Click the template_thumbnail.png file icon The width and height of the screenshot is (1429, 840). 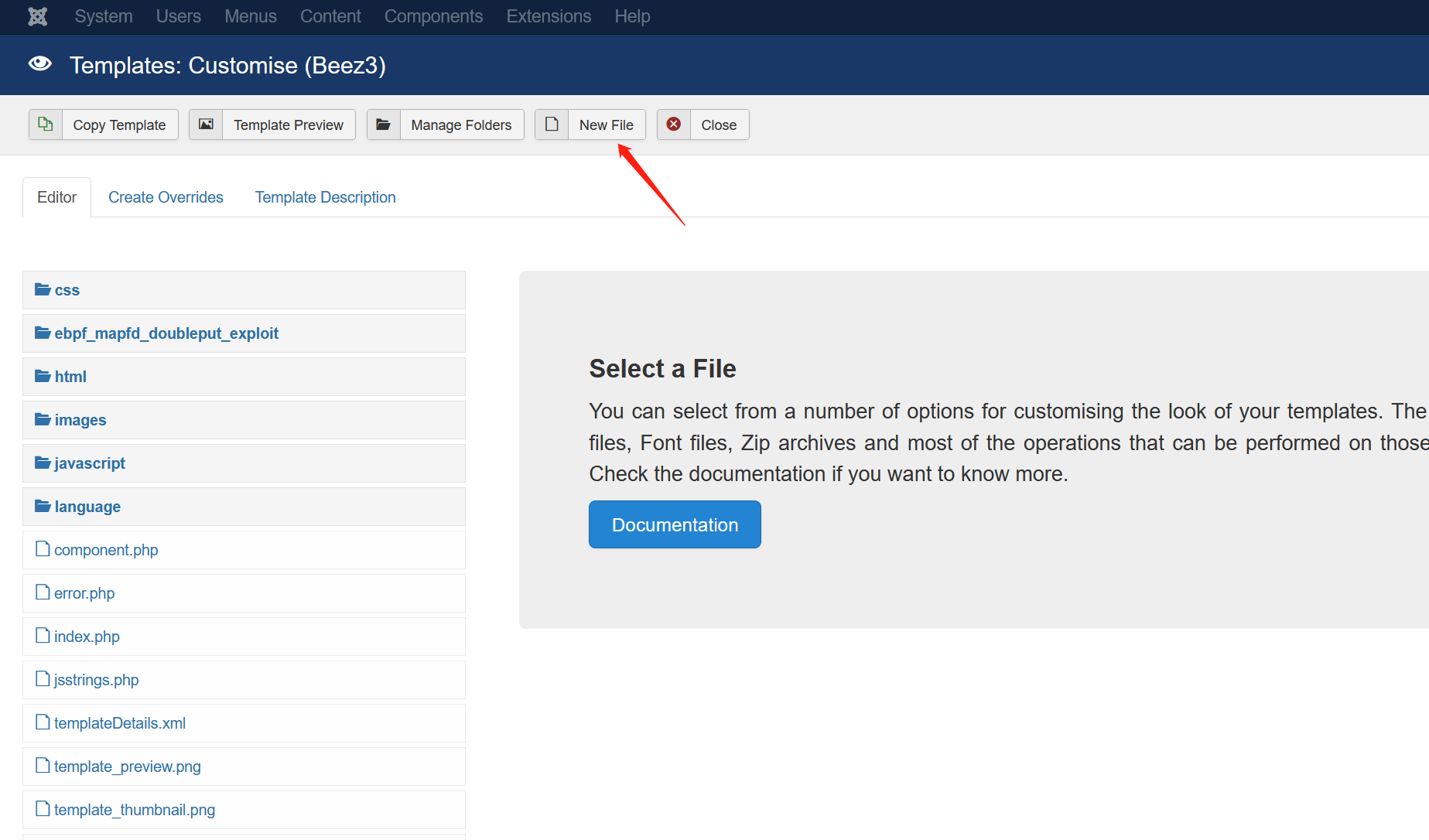[x=43, y=809]
